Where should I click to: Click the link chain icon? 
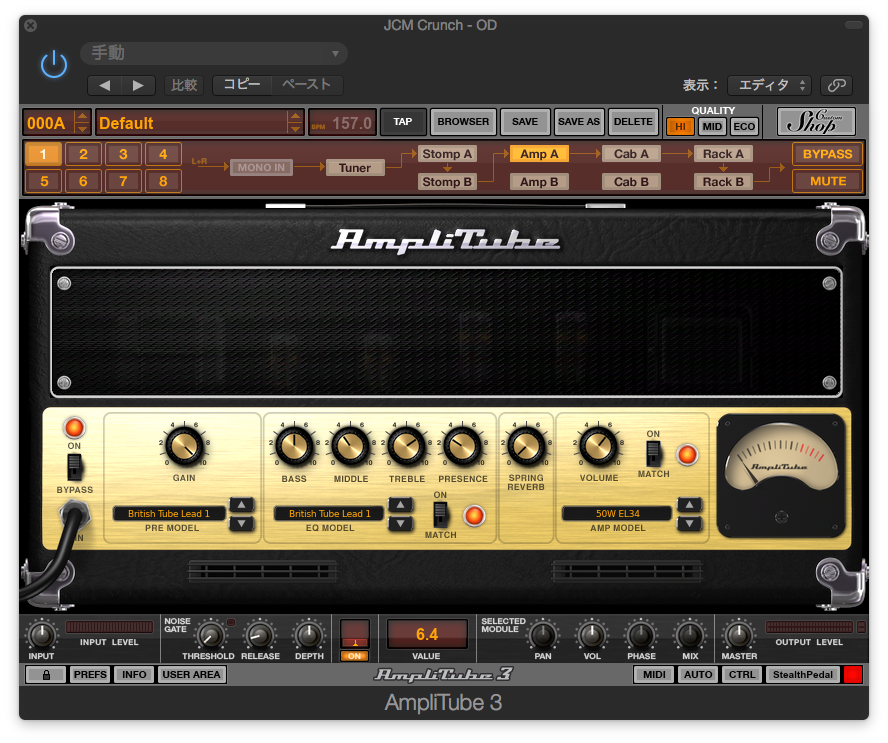click(836, 85)
